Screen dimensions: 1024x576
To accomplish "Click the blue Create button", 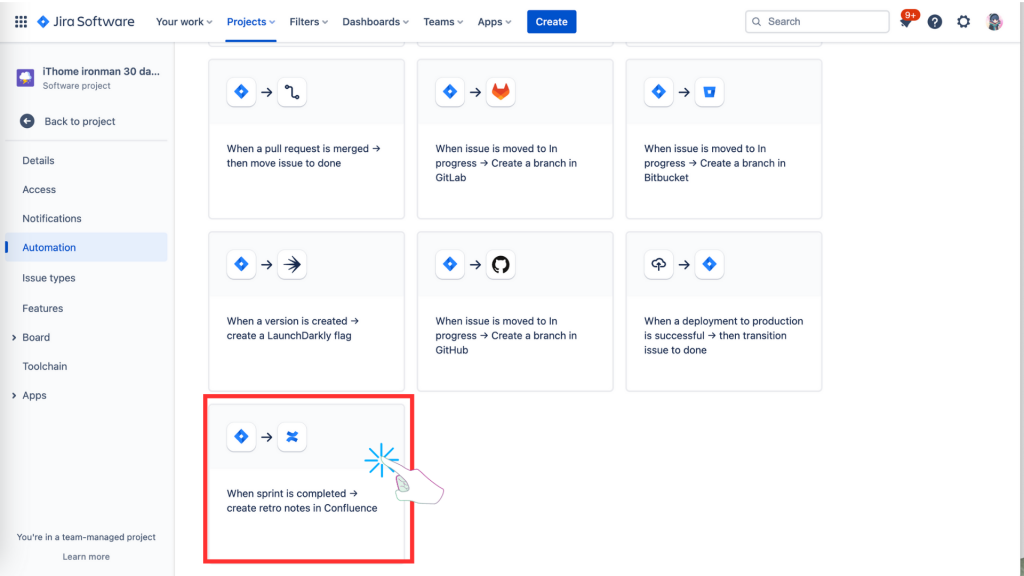I will (x=552, y=22).
